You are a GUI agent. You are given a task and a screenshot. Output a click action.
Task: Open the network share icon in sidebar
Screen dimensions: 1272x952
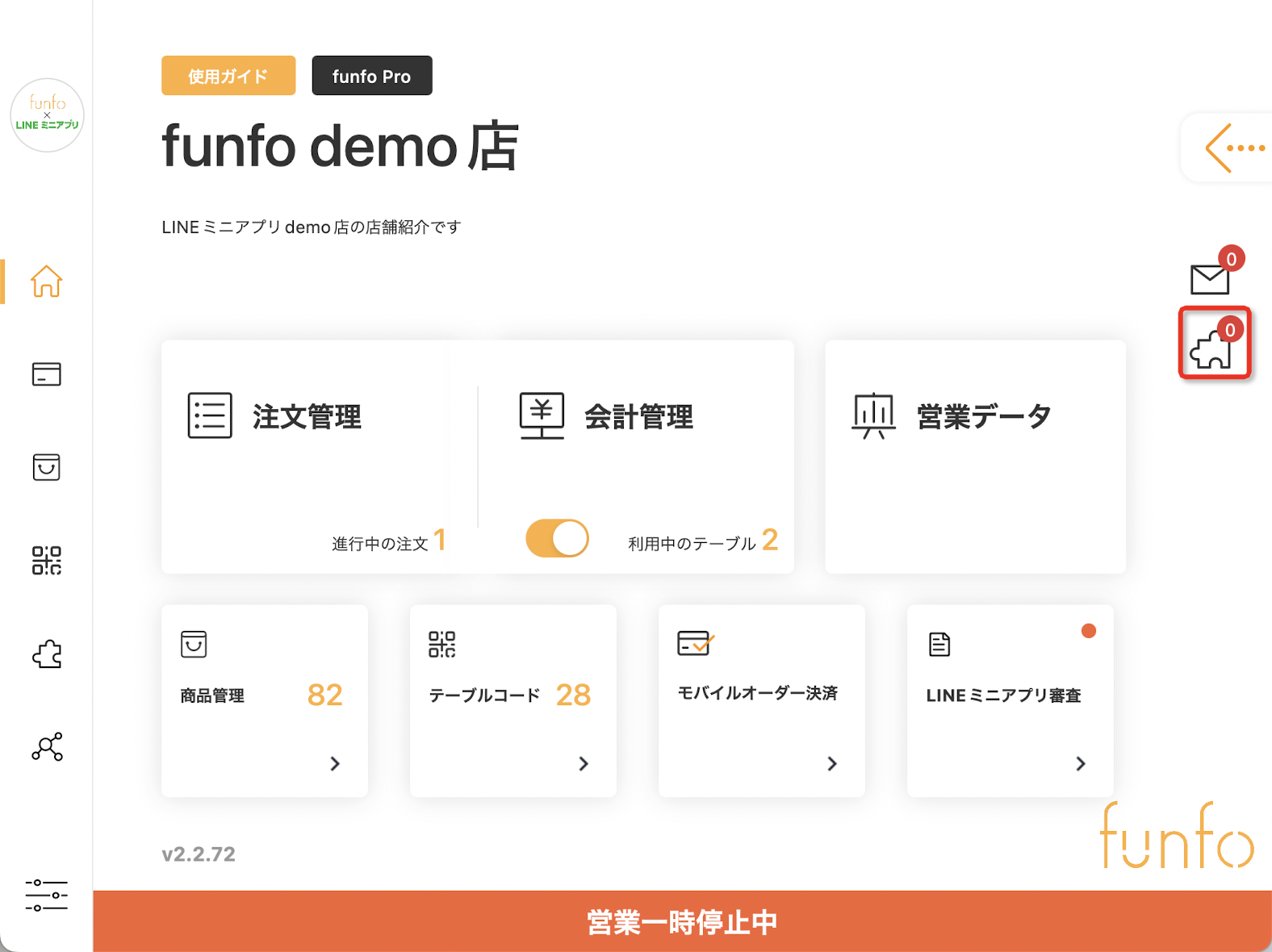47,747
